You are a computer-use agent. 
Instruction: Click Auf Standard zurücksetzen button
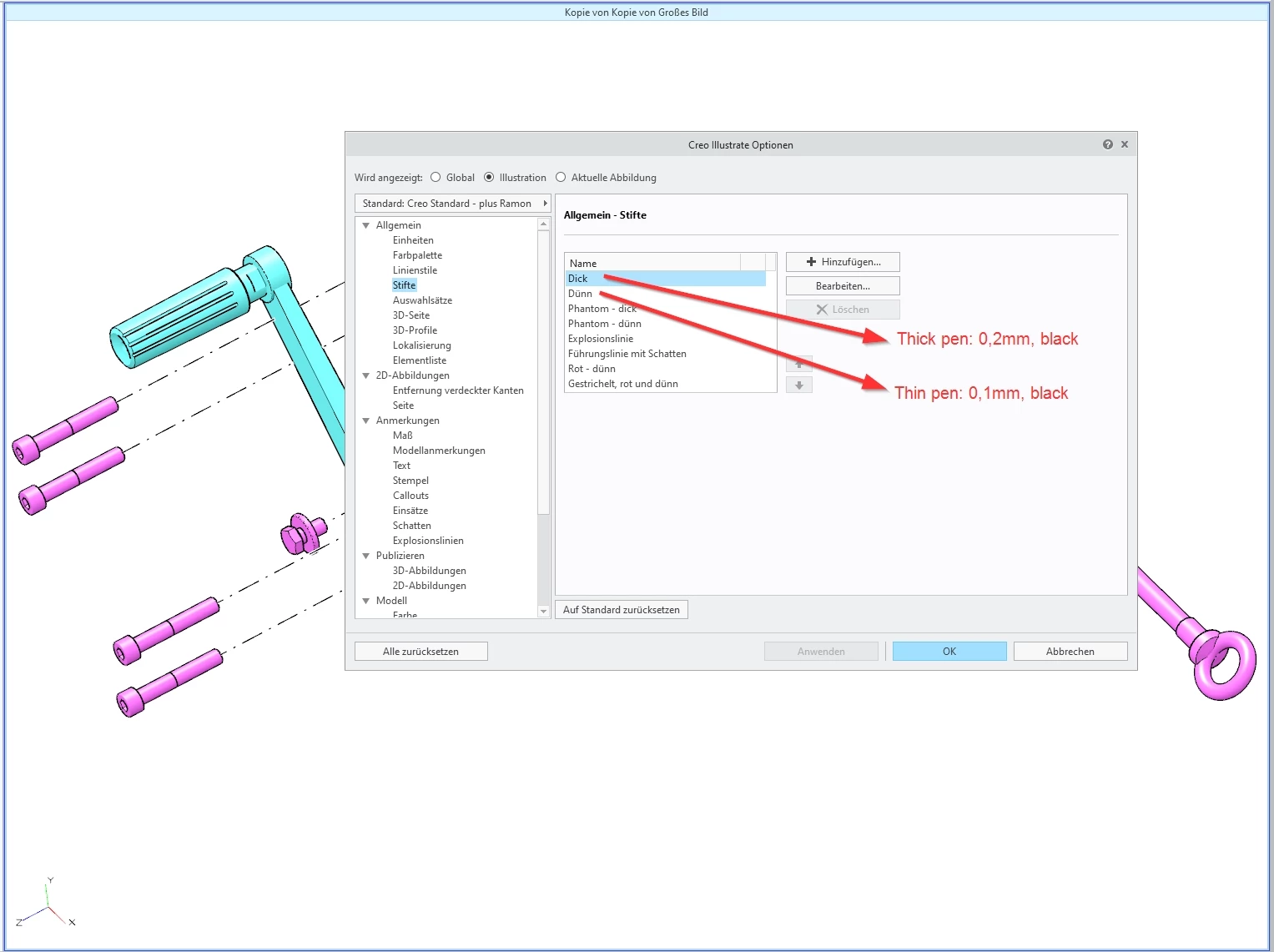coord(622,610)
